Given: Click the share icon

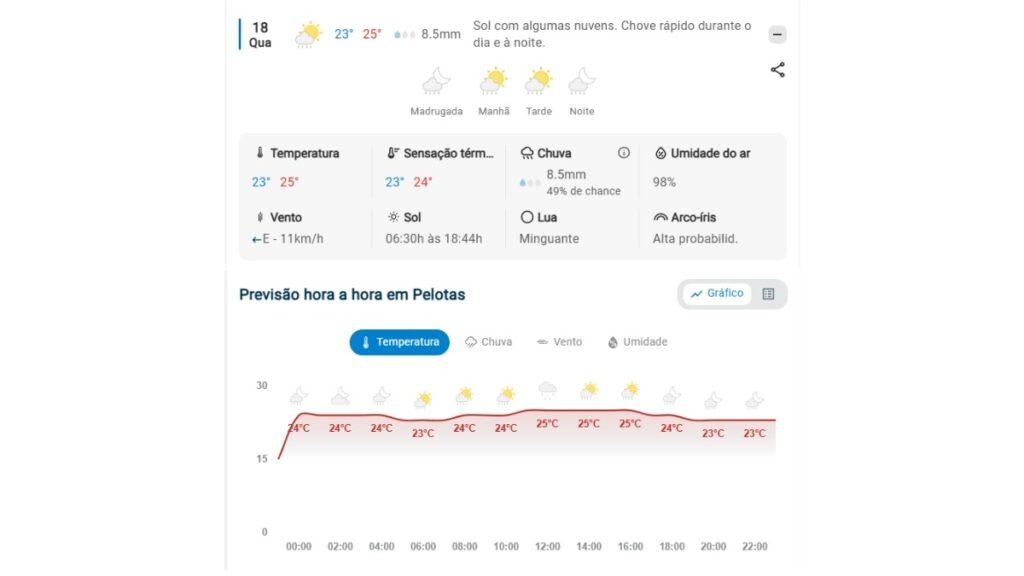Looking at the screenshot, I should pyautogui.click(x=777, y=70).
